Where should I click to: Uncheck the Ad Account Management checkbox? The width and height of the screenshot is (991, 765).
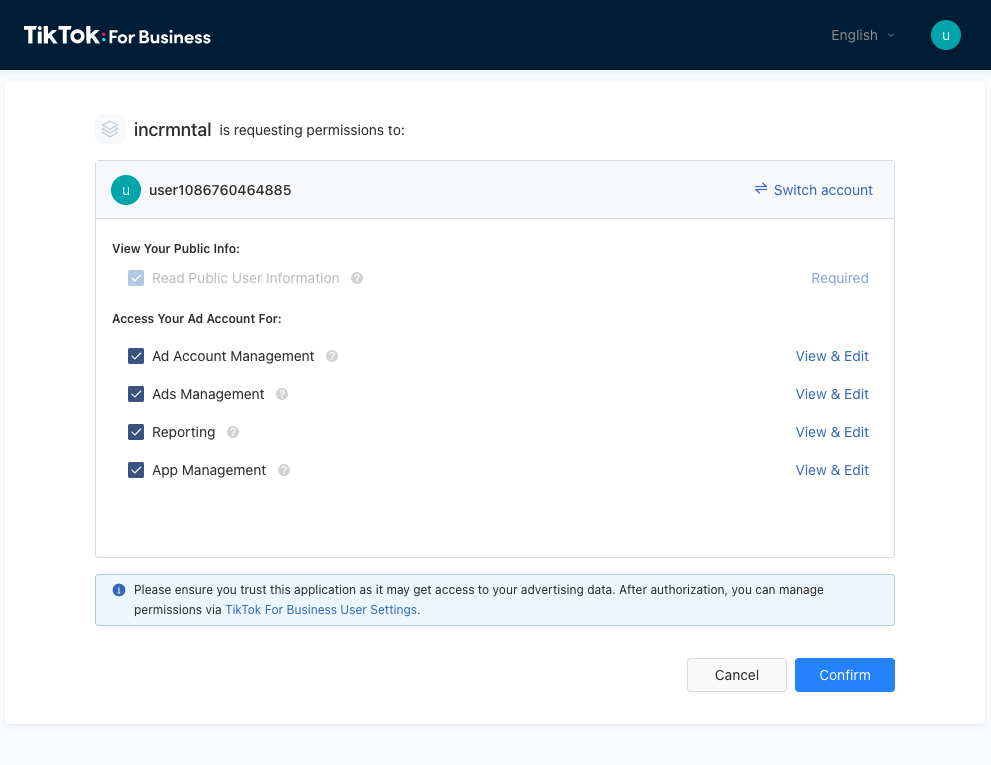point(136,357)
